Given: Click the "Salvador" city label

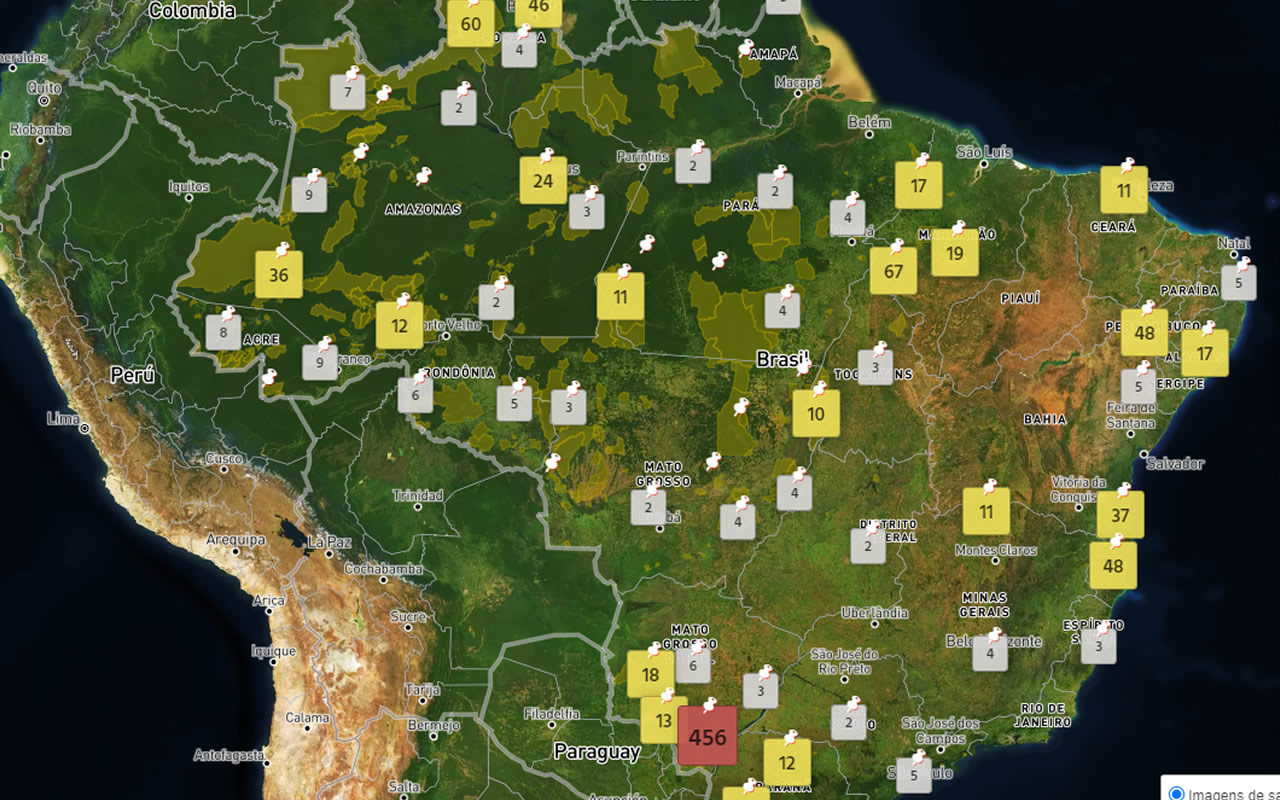Looking at the screenshot, I should [1175, 464].
